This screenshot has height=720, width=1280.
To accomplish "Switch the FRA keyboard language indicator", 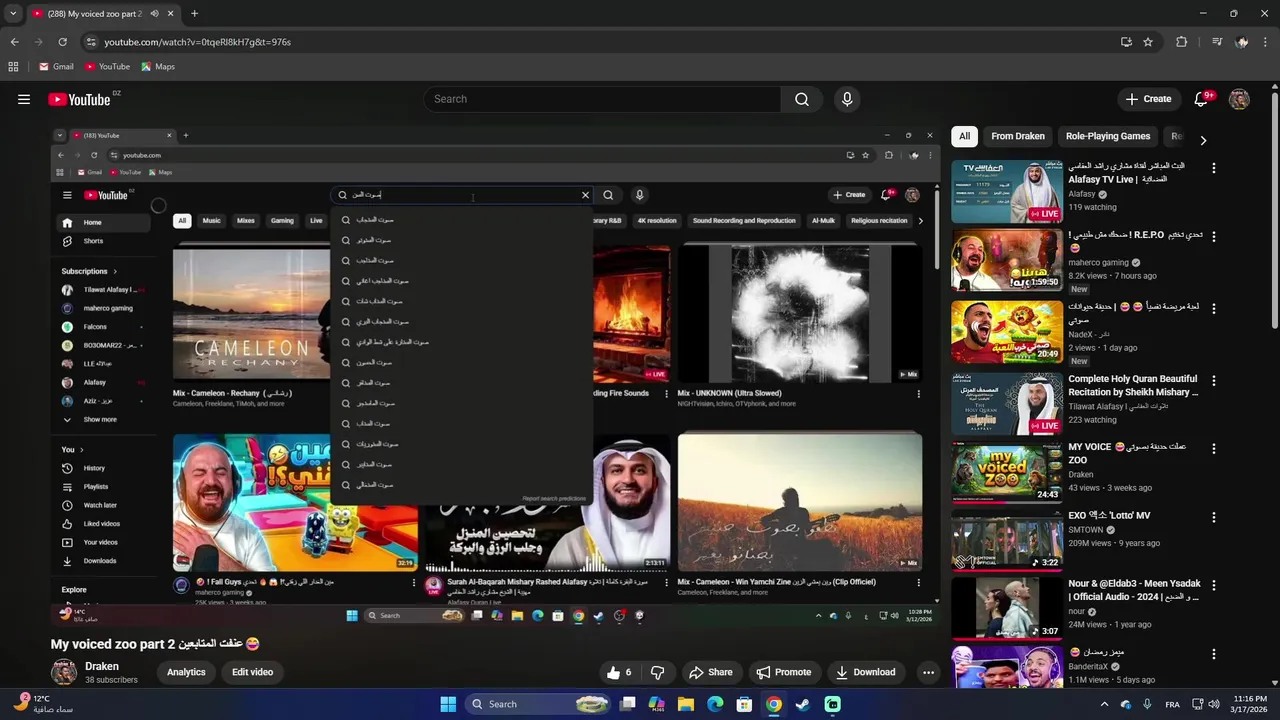I will click(1172, 704).
